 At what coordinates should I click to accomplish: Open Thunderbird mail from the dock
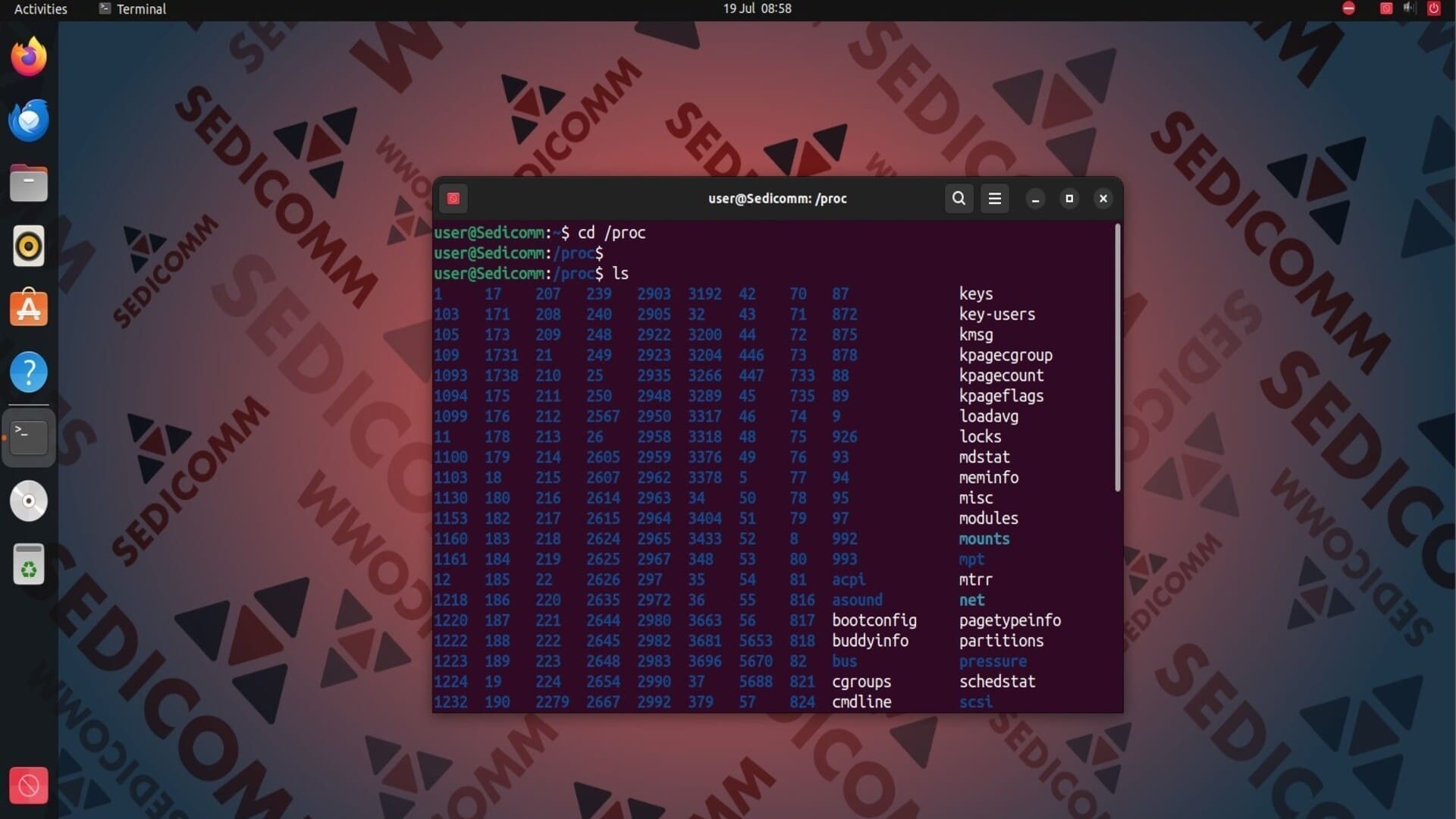click(29, 120)
